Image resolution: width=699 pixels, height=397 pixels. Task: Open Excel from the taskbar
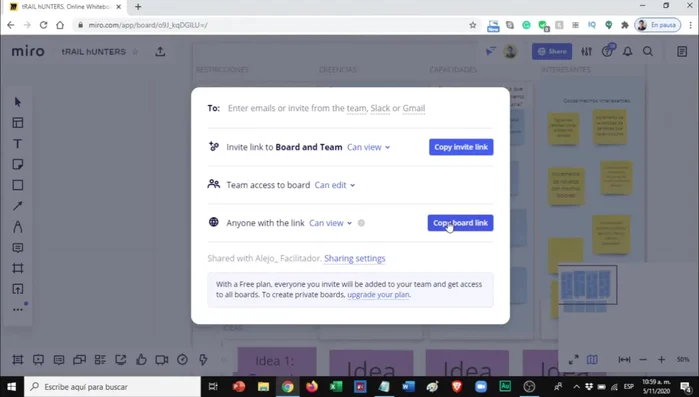coord(336,387)
